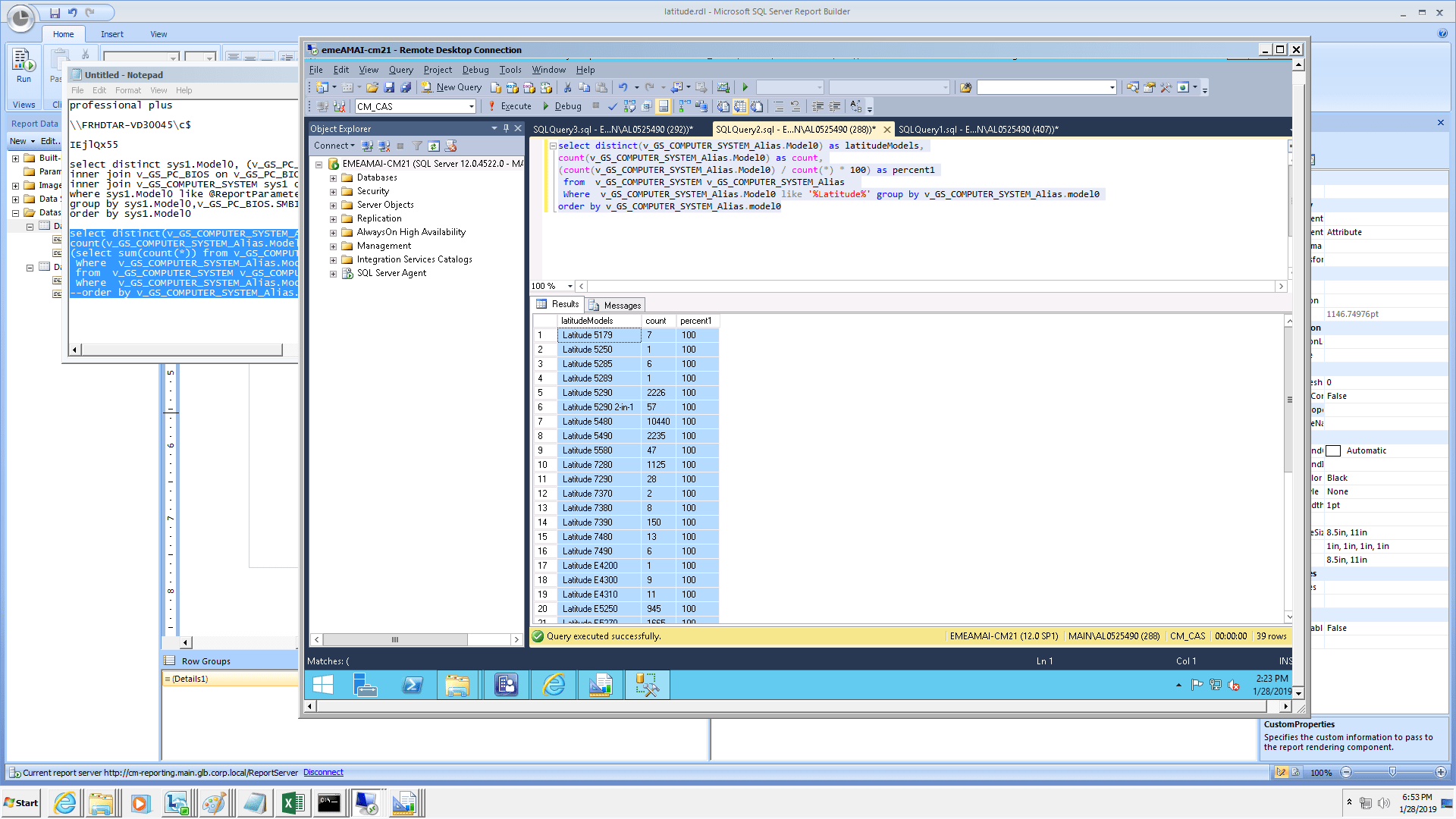Click the Disconnect report server link
The width and height of the screenshot is (1456, 819).
click(323, 772)
